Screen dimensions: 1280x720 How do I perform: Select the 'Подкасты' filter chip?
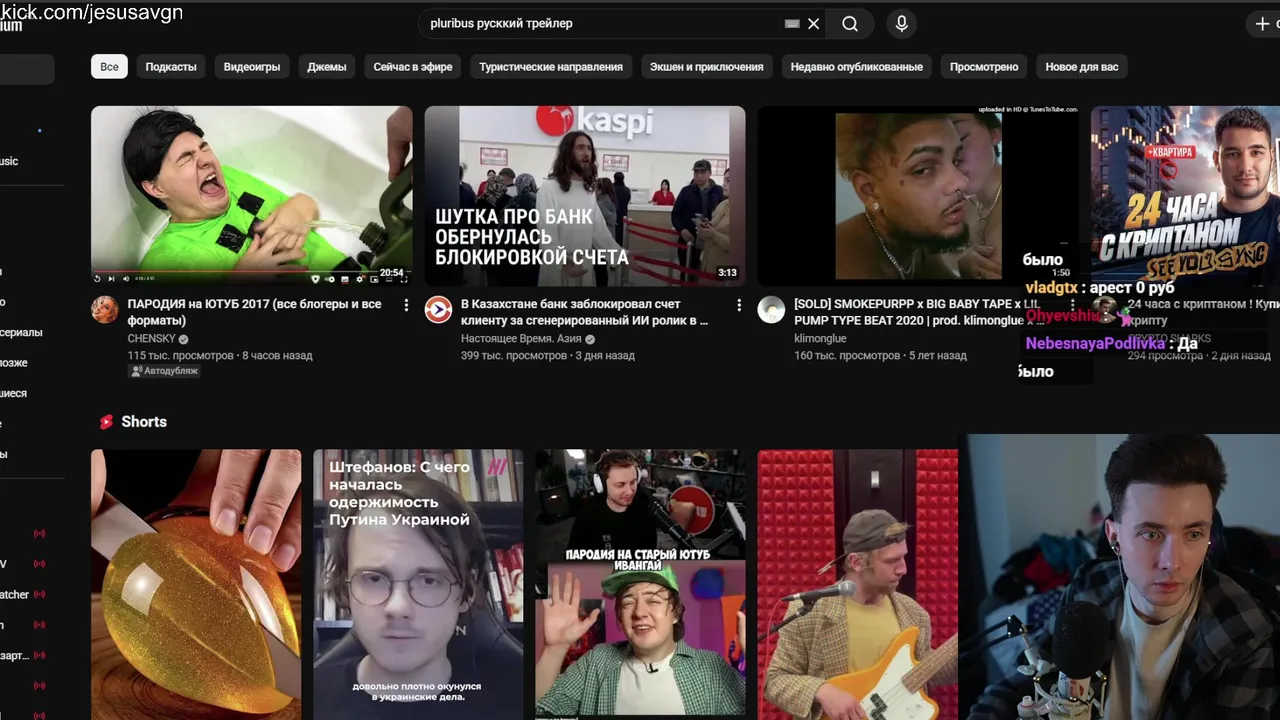pos(171,67)
